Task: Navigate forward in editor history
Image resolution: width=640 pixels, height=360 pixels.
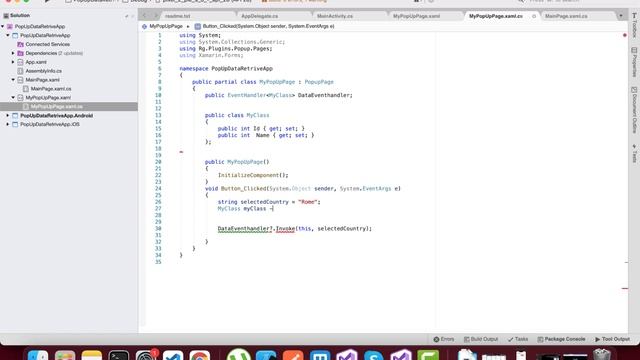Action: point(155,16)
